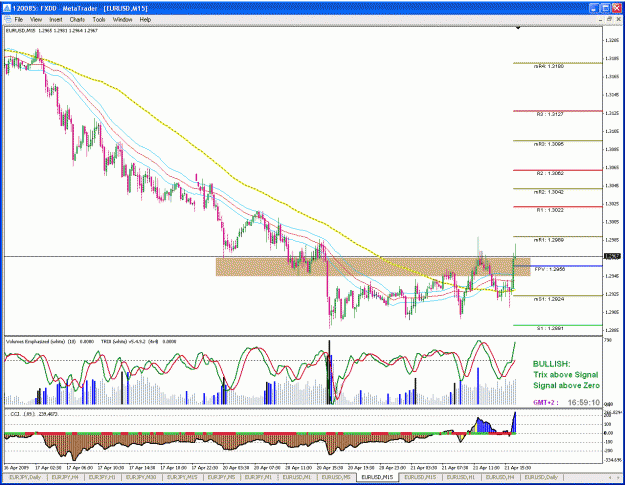Open the Help menu

tap(145, 19)
